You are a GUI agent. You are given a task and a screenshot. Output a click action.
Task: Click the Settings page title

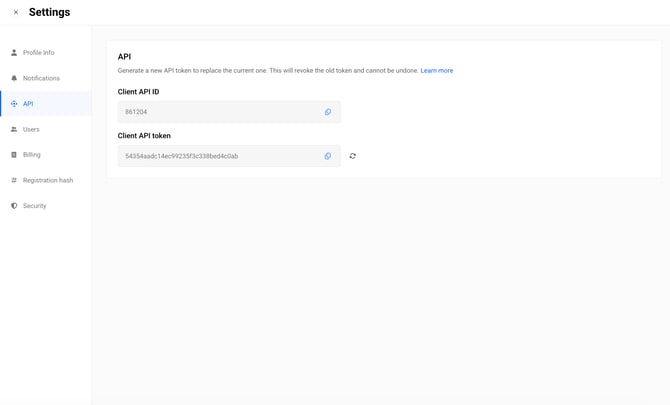click(x=50, y=12)
